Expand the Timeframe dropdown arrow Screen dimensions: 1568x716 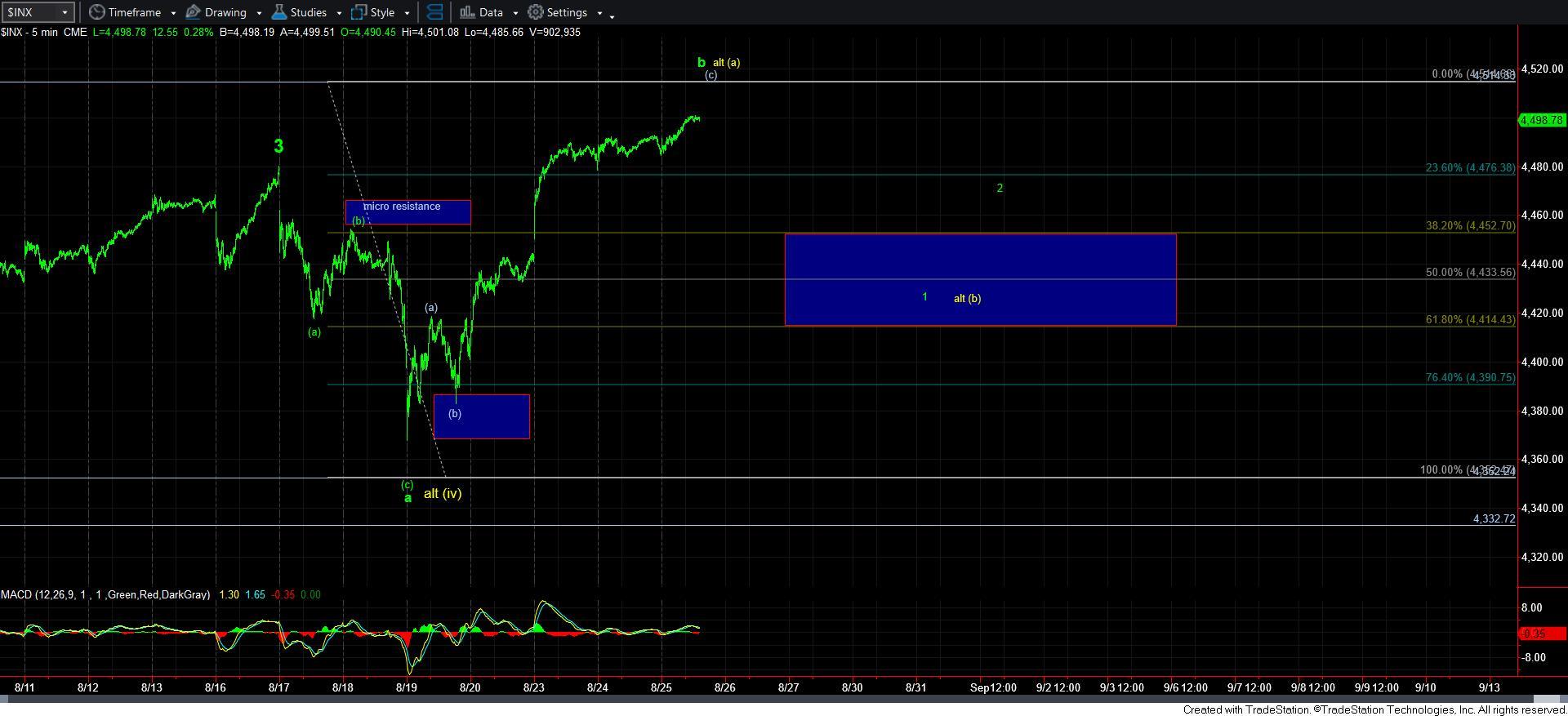click(x=173, y=13)
